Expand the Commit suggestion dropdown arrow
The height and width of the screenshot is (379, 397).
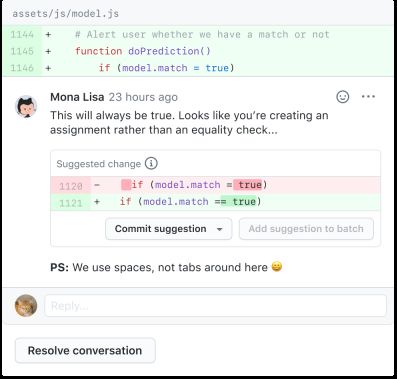tap(219, 229)
